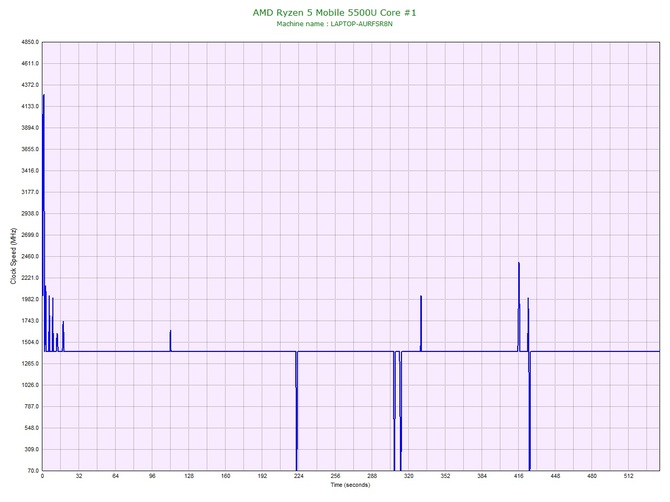Click the 1504.0 y-axis value
The width and height of the screenshot is (670, 502).
click(30, 342)
